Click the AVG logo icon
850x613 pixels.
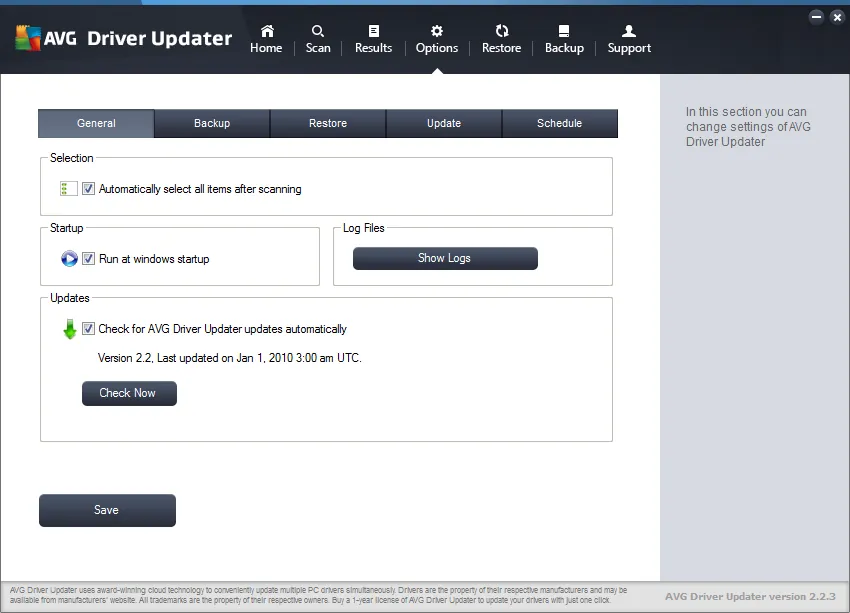coord(28,38)
